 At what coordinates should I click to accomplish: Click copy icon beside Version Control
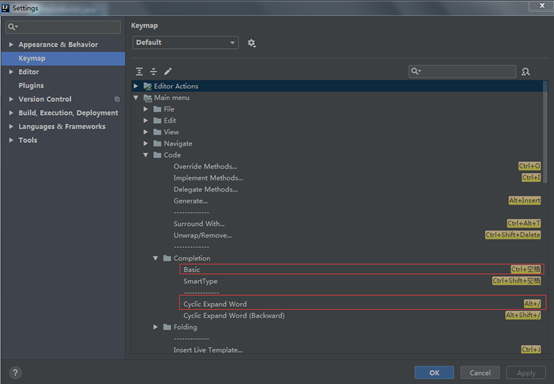click(x=117, y=99)
